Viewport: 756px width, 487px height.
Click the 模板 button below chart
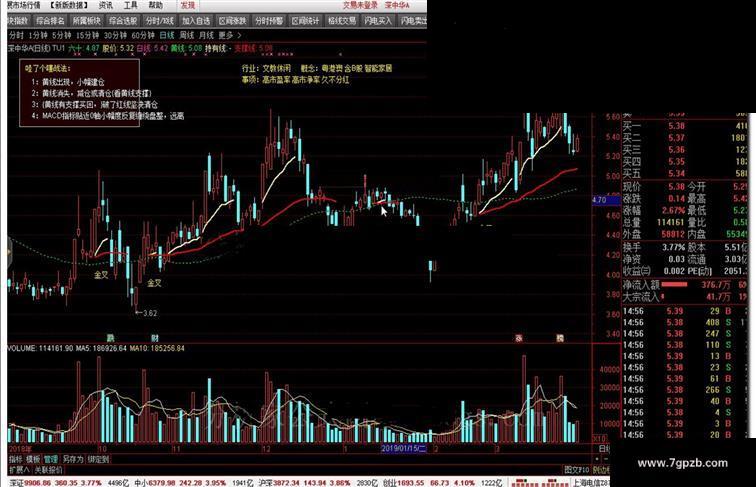[33, 460]
